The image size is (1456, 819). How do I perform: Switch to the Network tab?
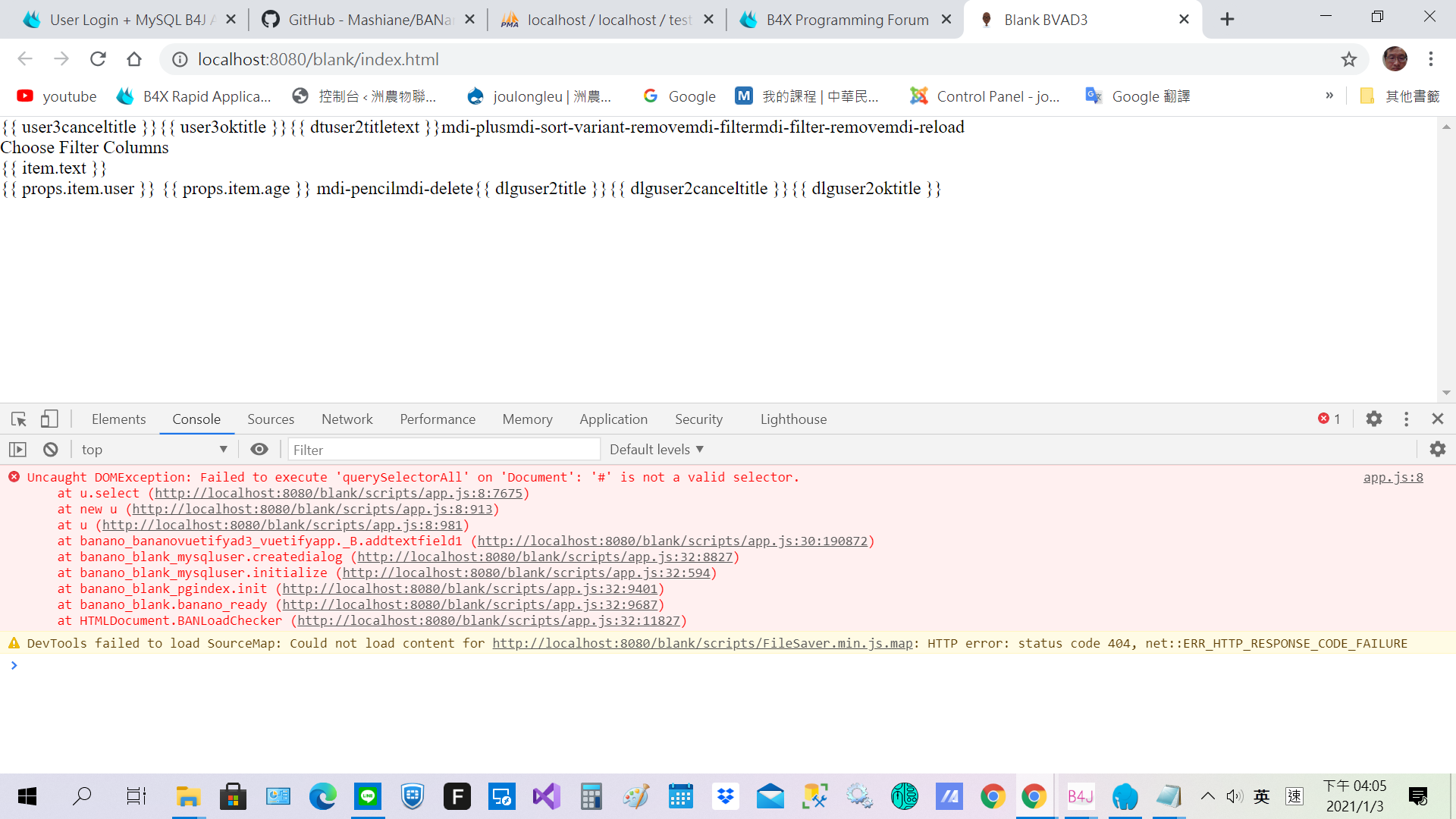[347, 419]
